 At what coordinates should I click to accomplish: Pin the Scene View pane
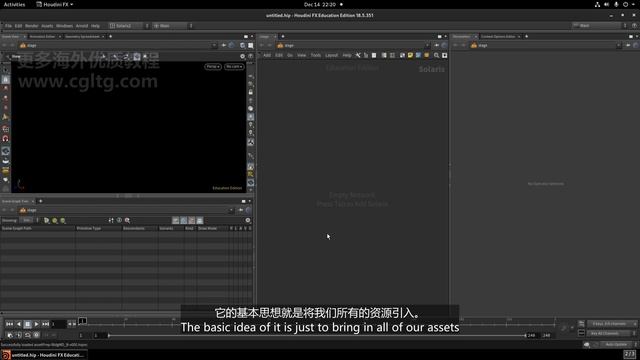click(x=224, y=45)
